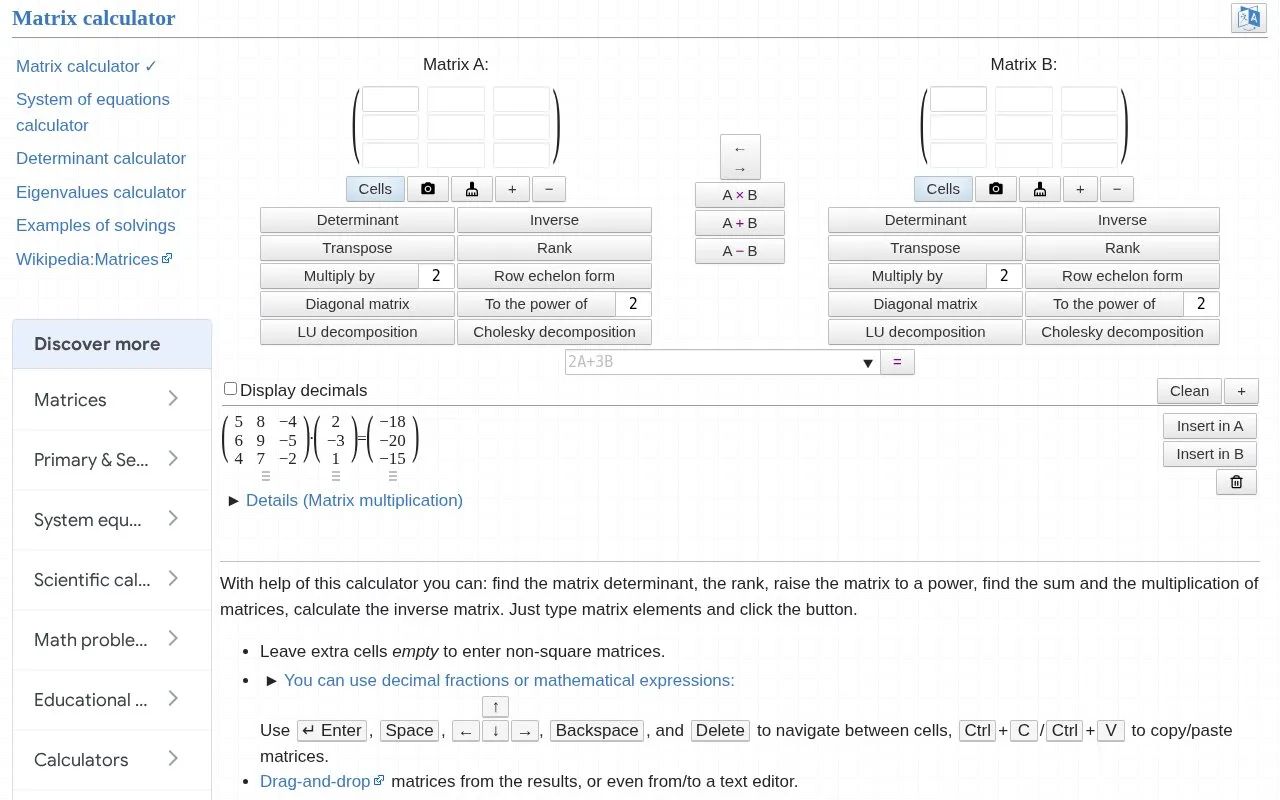Open the language translate icon
This screenshot has width=1280, height=800.
click(x=1248, y=18)
